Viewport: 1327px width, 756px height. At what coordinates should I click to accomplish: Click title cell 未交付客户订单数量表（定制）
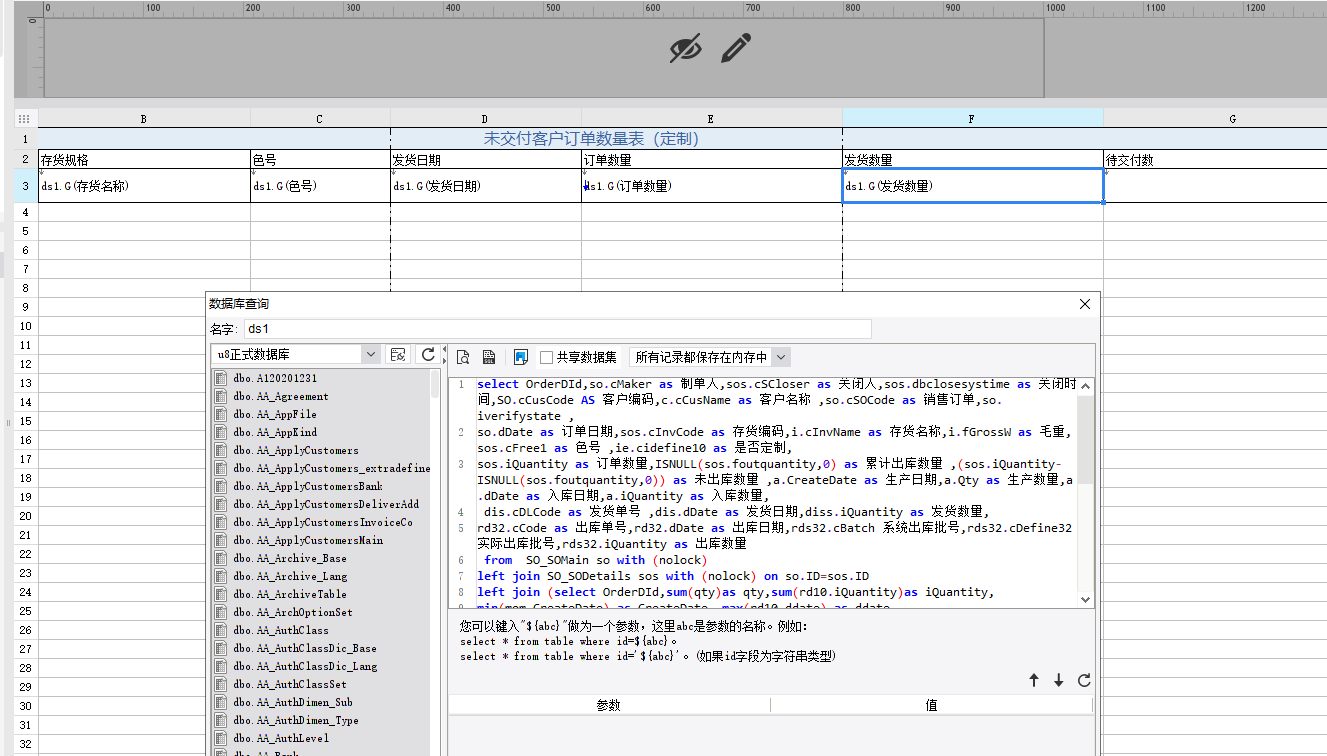click(x=591, y=139)
